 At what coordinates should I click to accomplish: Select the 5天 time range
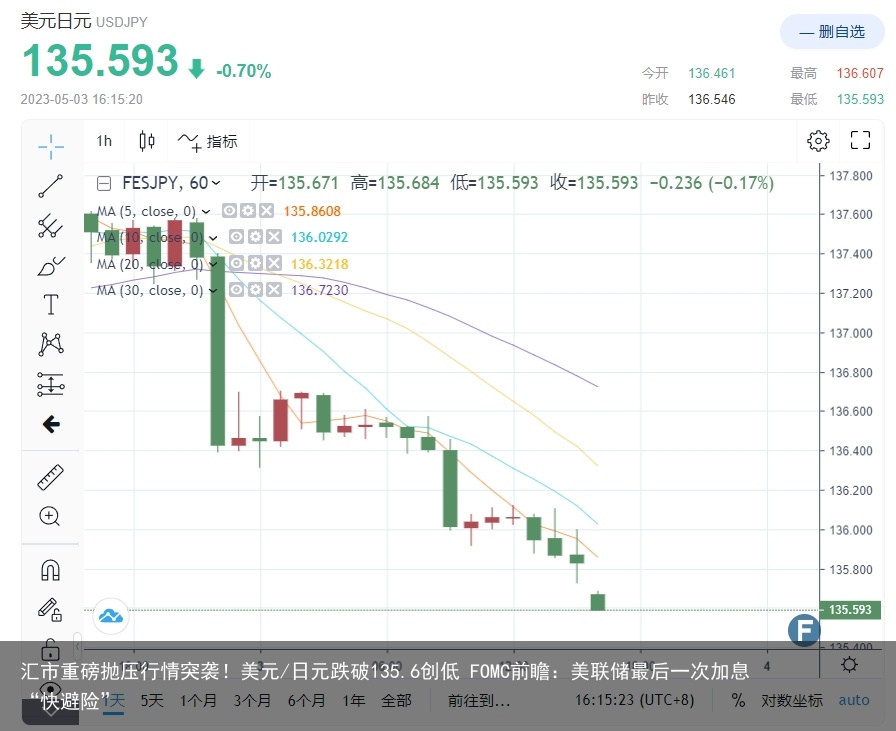pyautogui.click(x=152, y=700)
